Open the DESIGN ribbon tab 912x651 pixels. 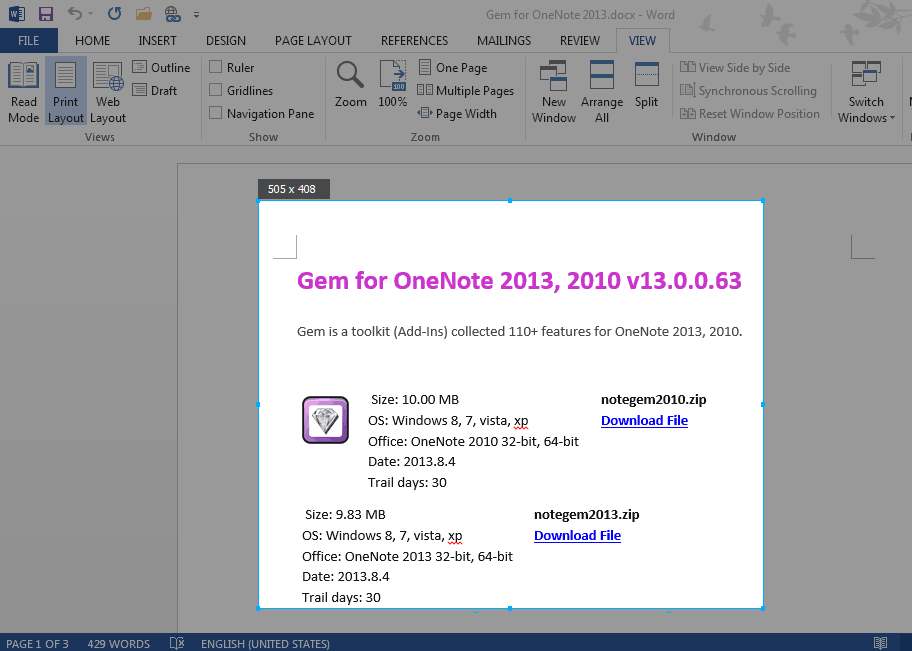click(226, 41)
